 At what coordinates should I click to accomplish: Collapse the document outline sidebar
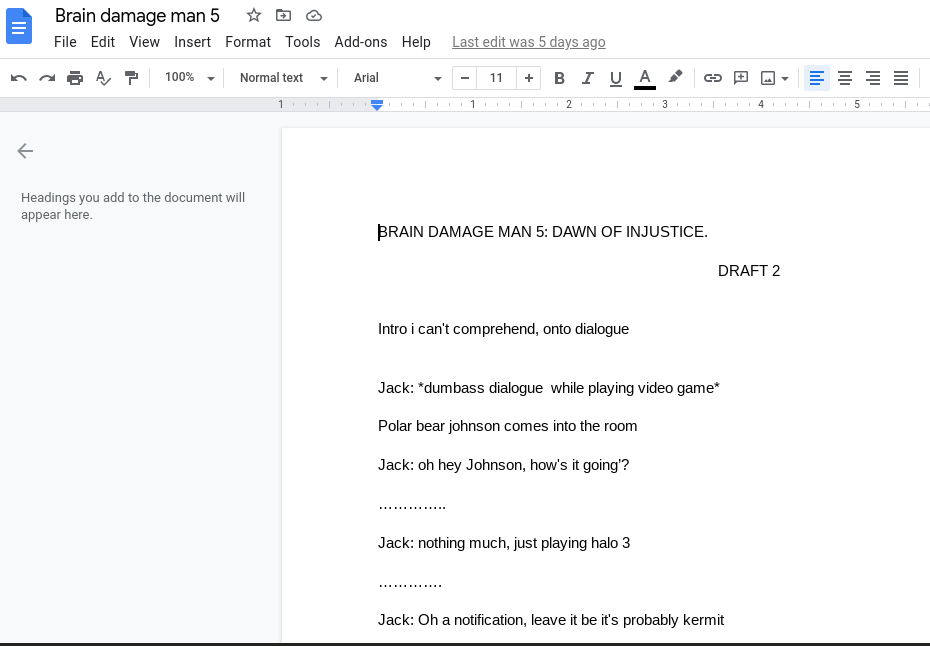[x=25, y=151]
